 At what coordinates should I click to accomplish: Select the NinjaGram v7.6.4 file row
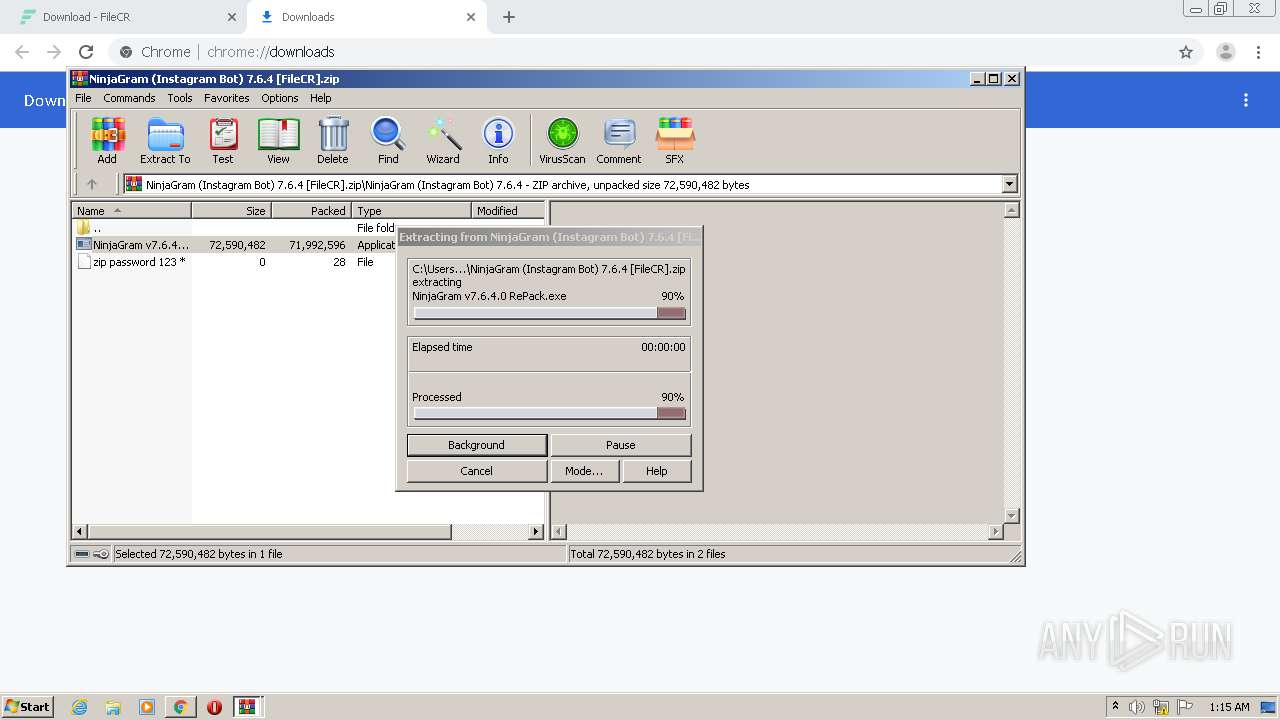[235, 245]
